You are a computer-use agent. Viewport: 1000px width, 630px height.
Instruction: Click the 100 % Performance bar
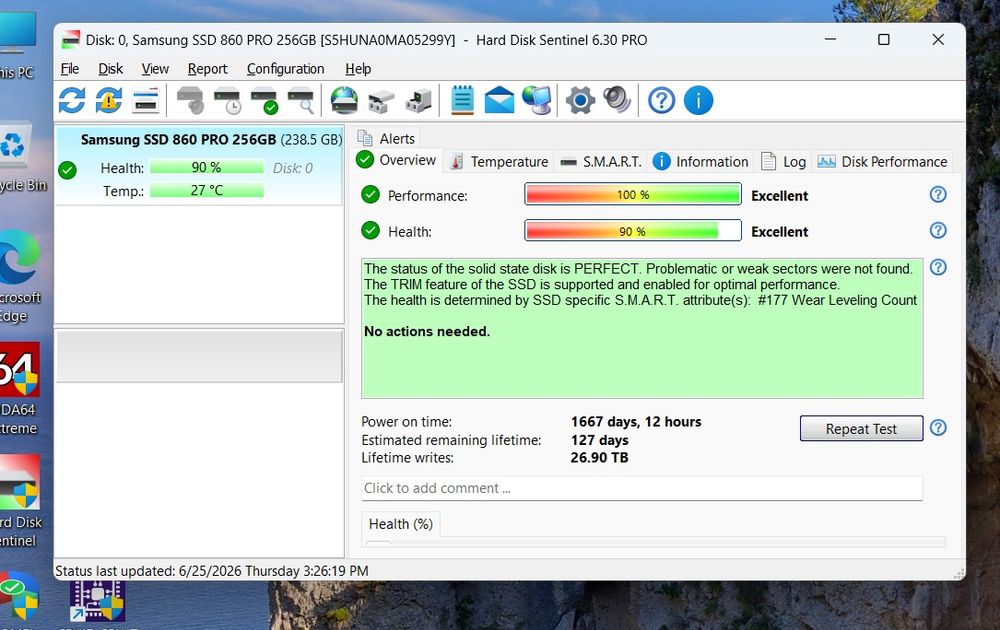(x=633, y=194)
